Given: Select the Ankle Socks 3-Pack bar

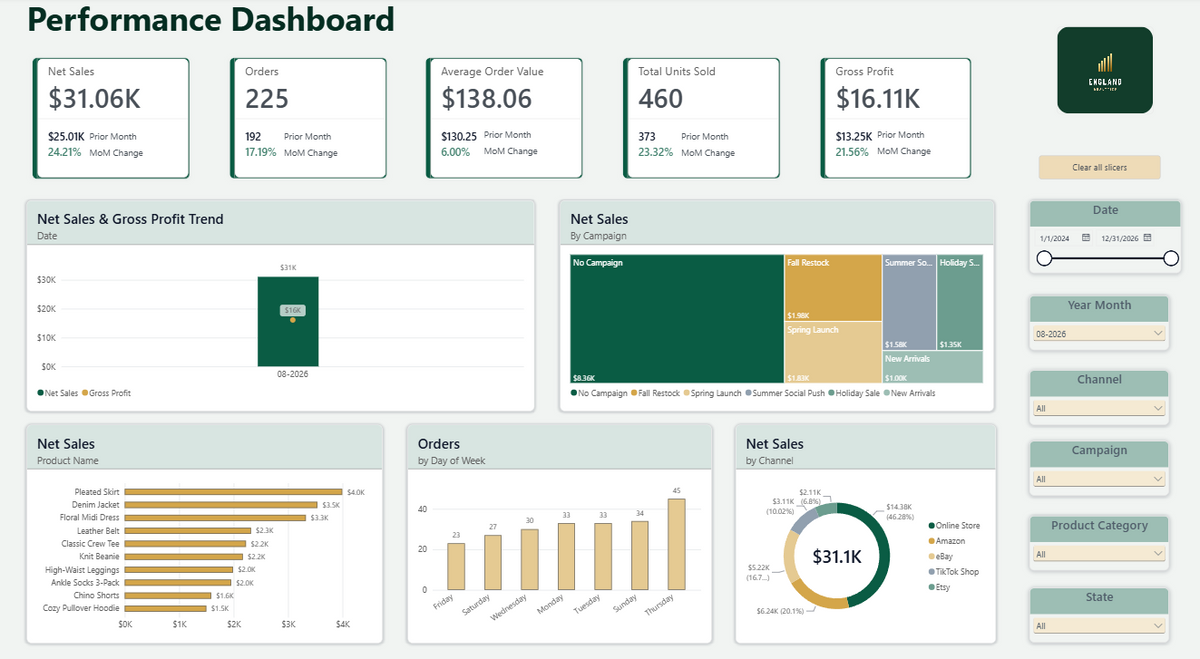Looking at the screenshot, I should [178, 582].
